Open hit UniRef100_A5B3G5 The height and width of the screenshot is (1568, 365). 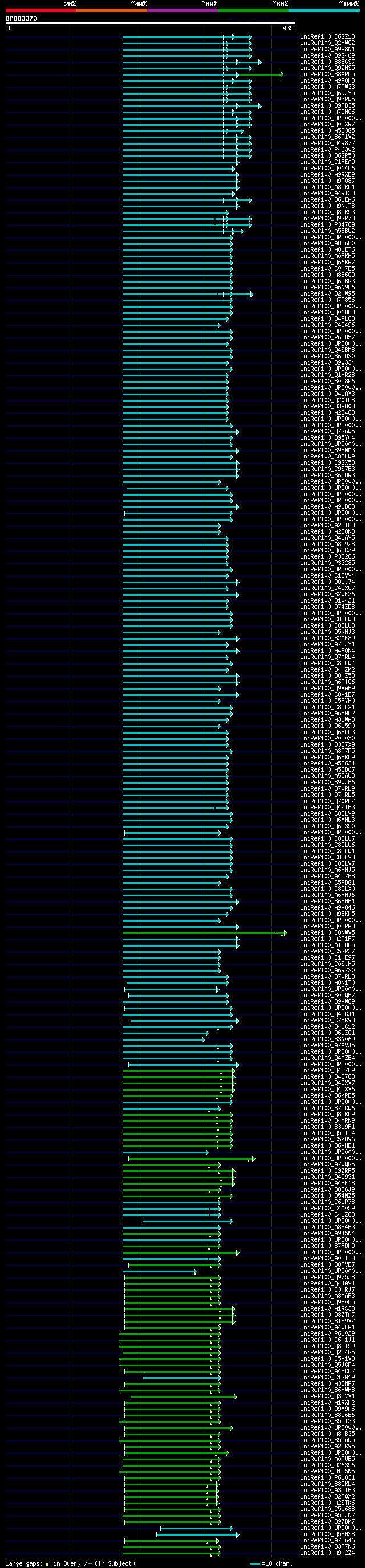(x=327, y=131)
